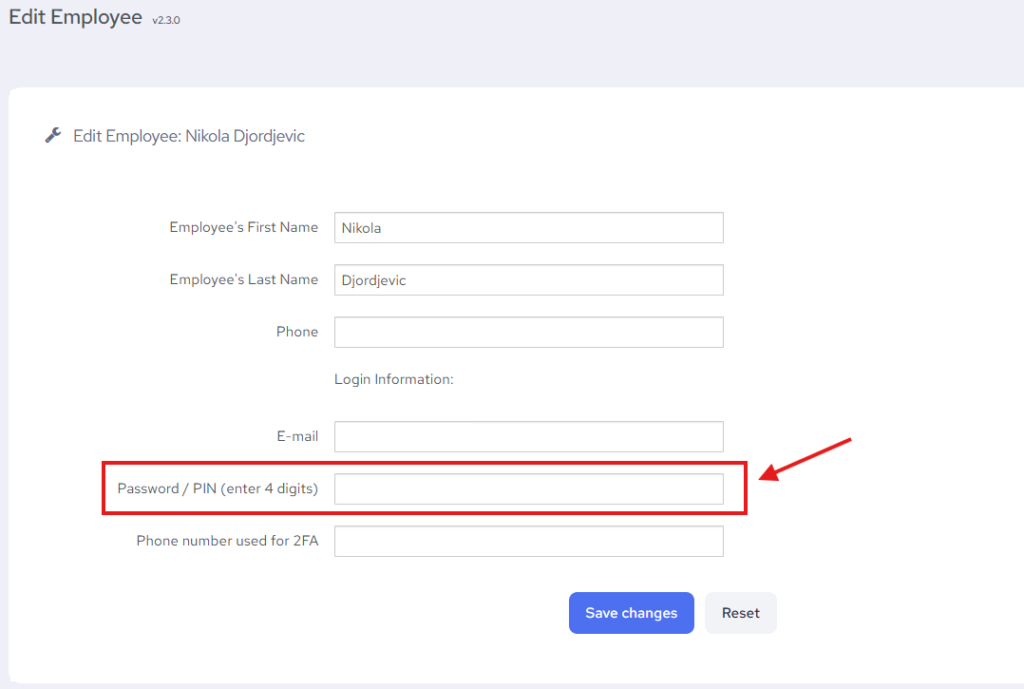Screen dimensions: 1024x689
Task: Click the Reset button
Action: pos(740,613)
